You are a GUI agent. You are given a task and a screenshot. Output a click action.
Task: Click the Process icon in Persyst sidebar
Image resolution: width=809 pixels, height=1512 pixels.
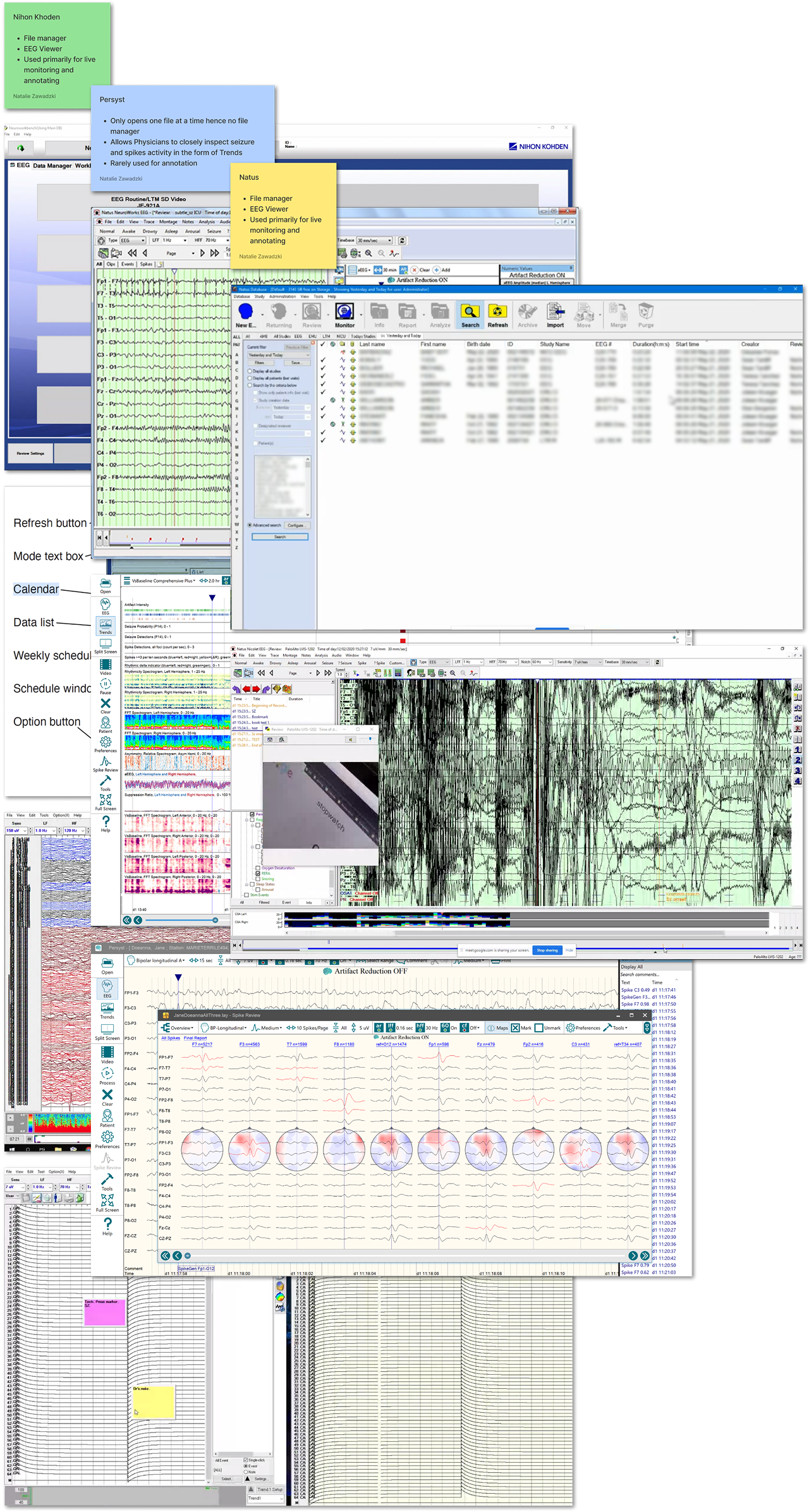click(107, 1077)
